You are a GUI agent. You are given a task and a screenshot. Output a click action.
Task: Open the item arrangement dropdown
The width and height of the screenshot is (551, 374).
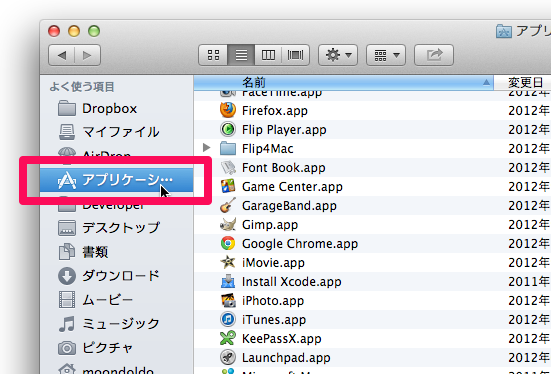coord(386,55)
